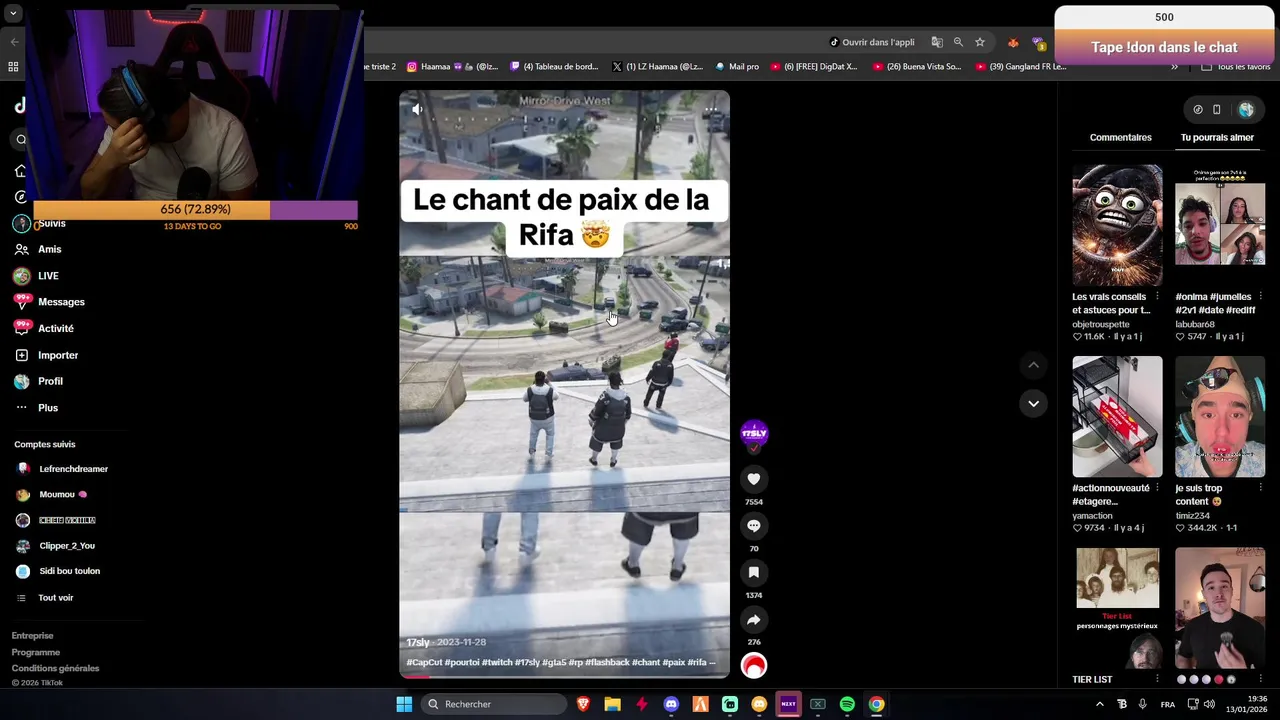Click the Ouvrir dans l'appli button
Viewport: 1280px width, 720px height.
point(872,42)
